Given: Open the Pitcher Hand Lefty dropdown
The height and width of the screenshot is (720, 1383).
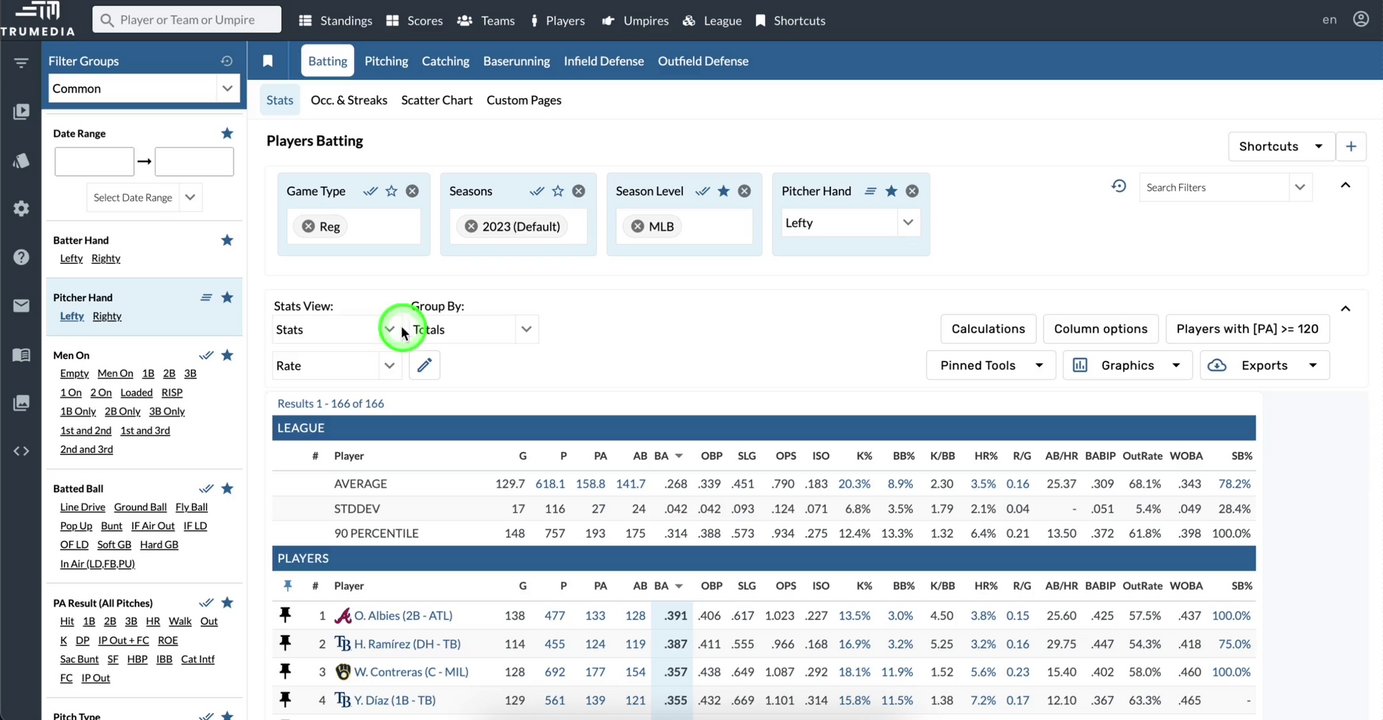Looking at the screenshot, I should (x=850, y=223).
